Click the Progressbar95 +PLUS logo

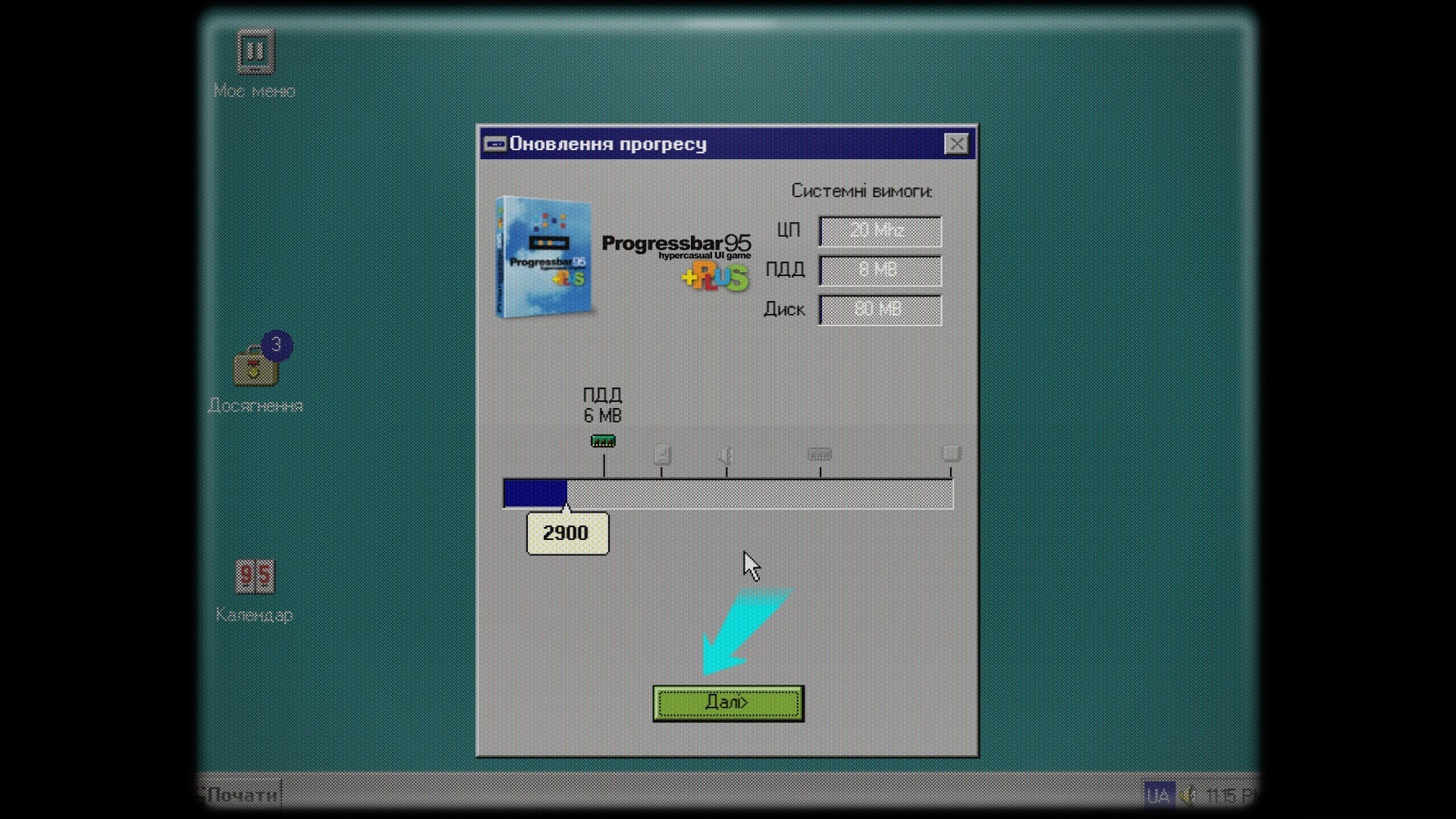(x=676, y=262)
